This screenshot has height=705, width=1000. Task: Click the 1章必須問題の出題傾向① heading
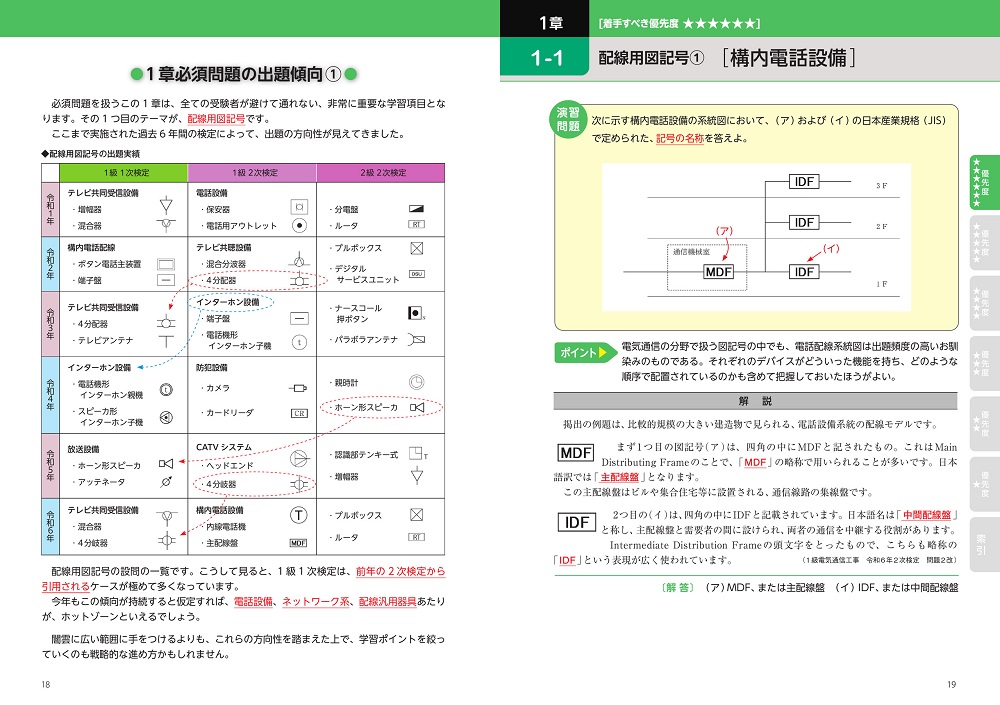(244, 75)
